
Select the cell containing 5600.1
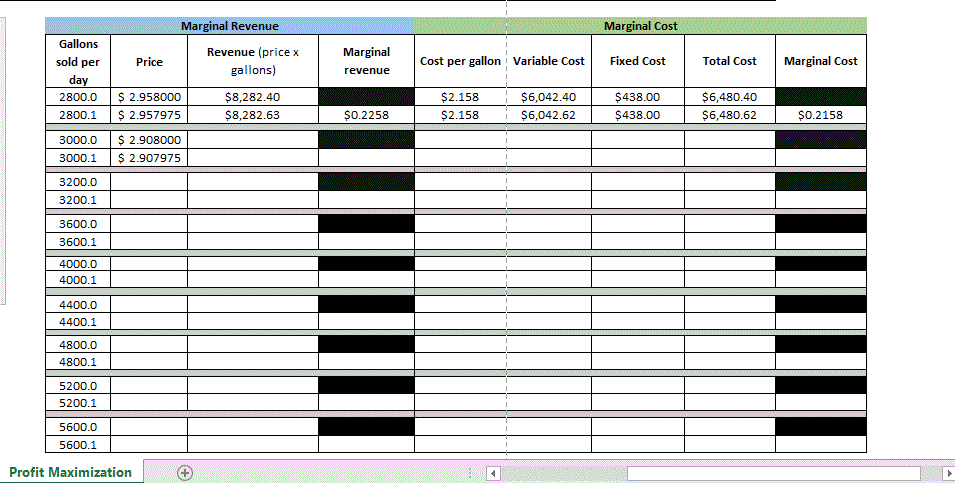pos(78,444)
